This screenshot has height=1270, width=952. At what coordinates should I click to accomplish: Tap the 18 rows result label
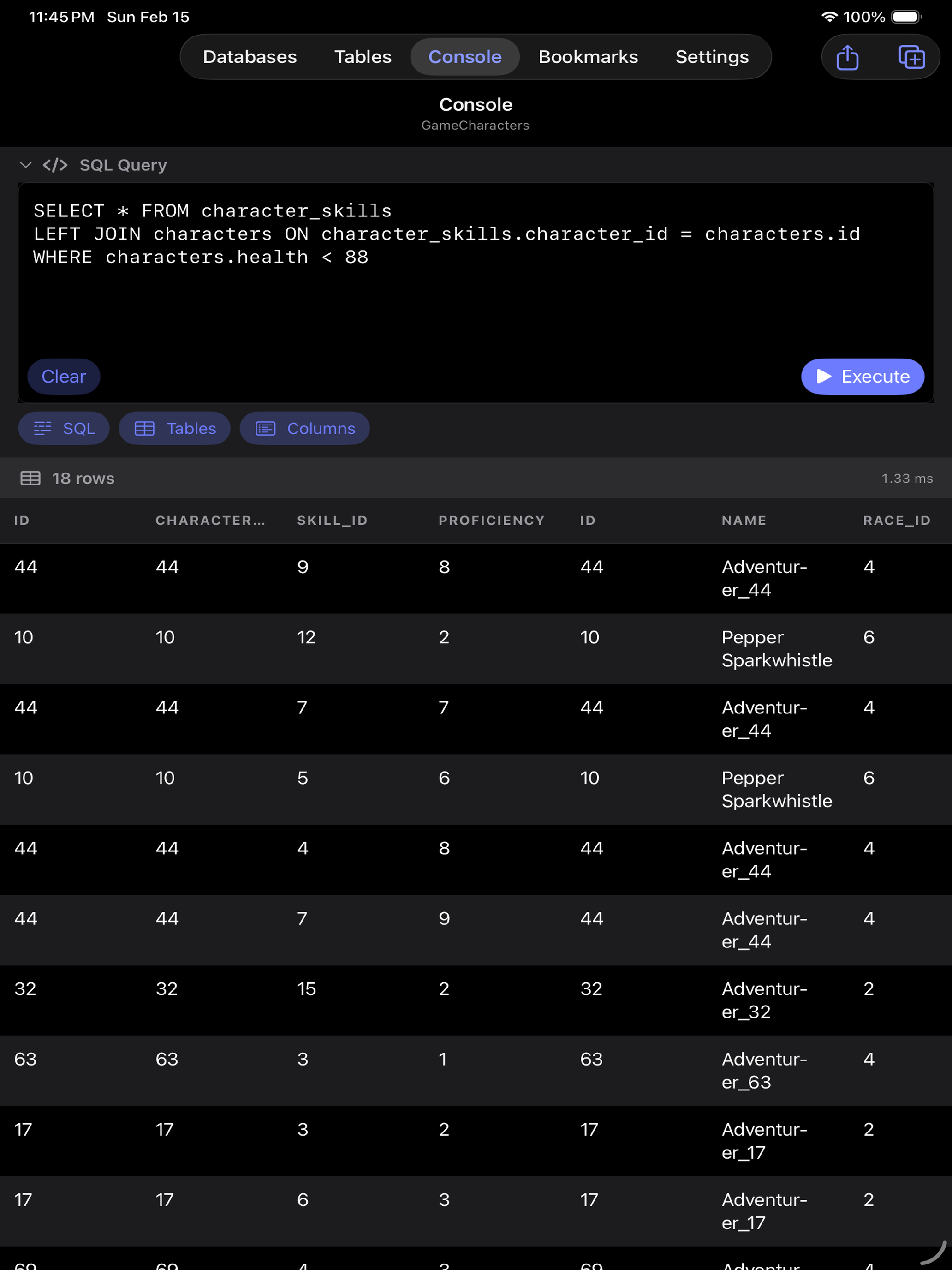point(83,478)
